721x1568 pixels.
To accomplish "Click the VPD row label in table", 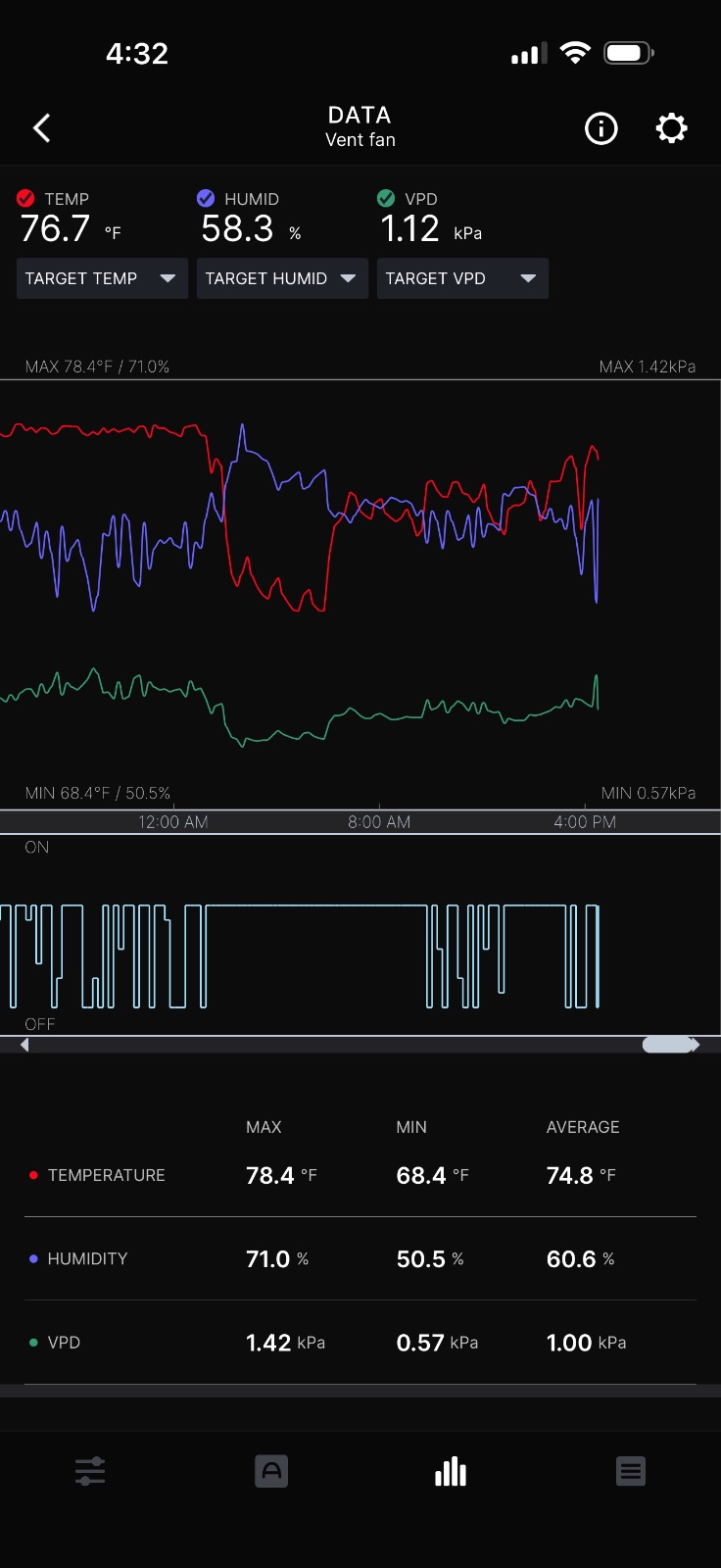I will click(64, 1343).
